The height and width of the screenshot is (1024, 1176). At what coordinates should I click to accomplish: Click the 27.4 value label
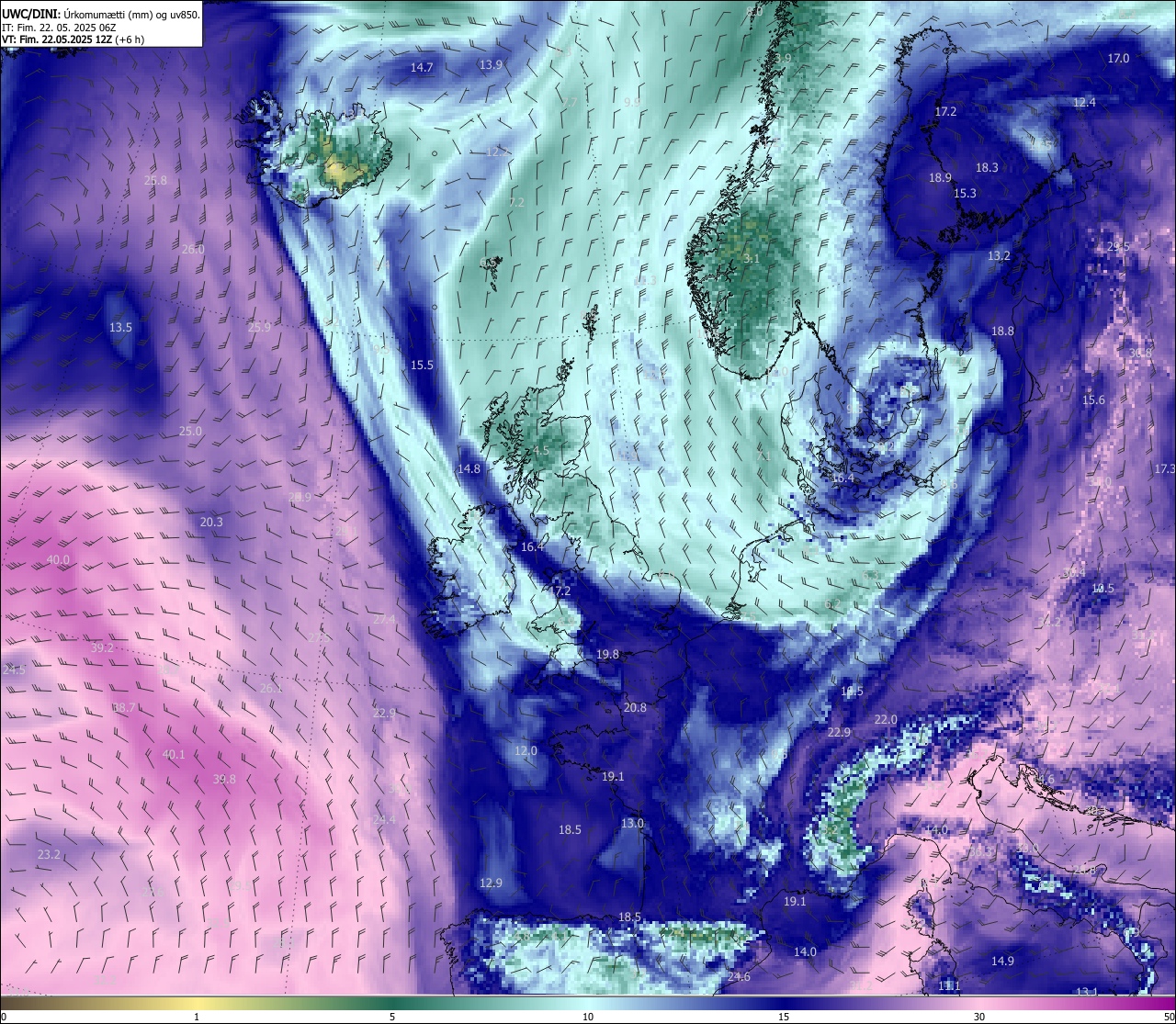point(384,620)
